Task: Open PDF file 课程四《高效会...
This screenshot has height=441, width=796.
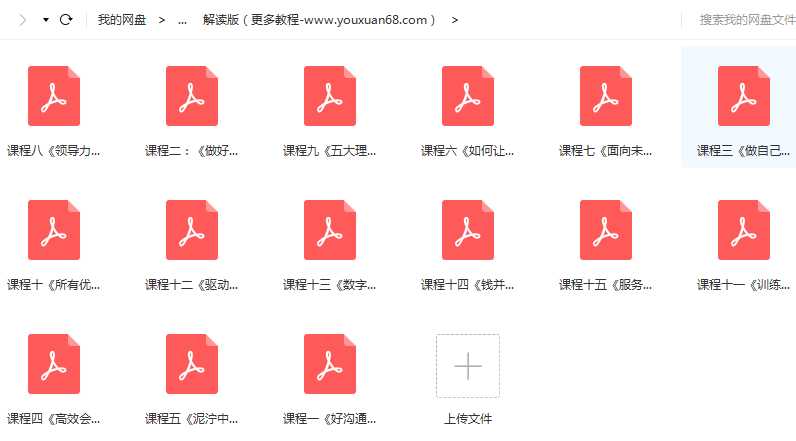Action: (x=54, y=365)
